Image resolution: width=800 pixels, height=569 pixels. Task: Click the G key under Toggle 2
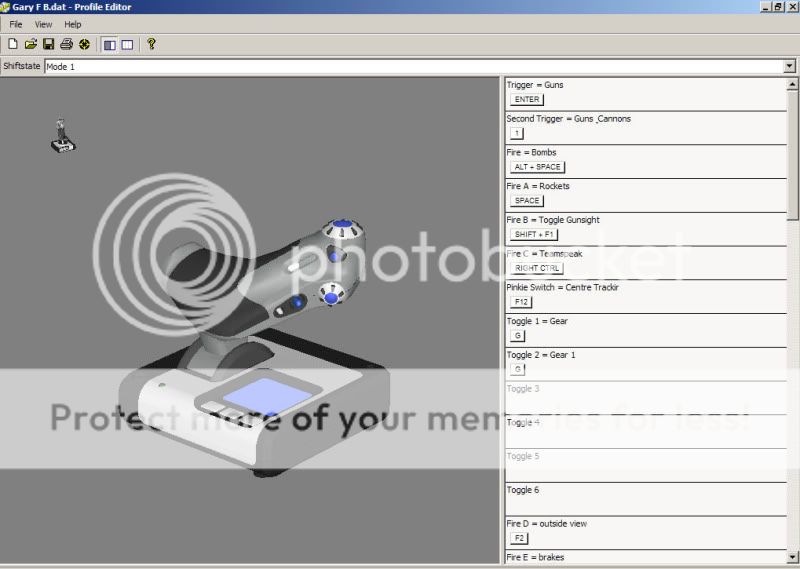(x=517, y=369)
